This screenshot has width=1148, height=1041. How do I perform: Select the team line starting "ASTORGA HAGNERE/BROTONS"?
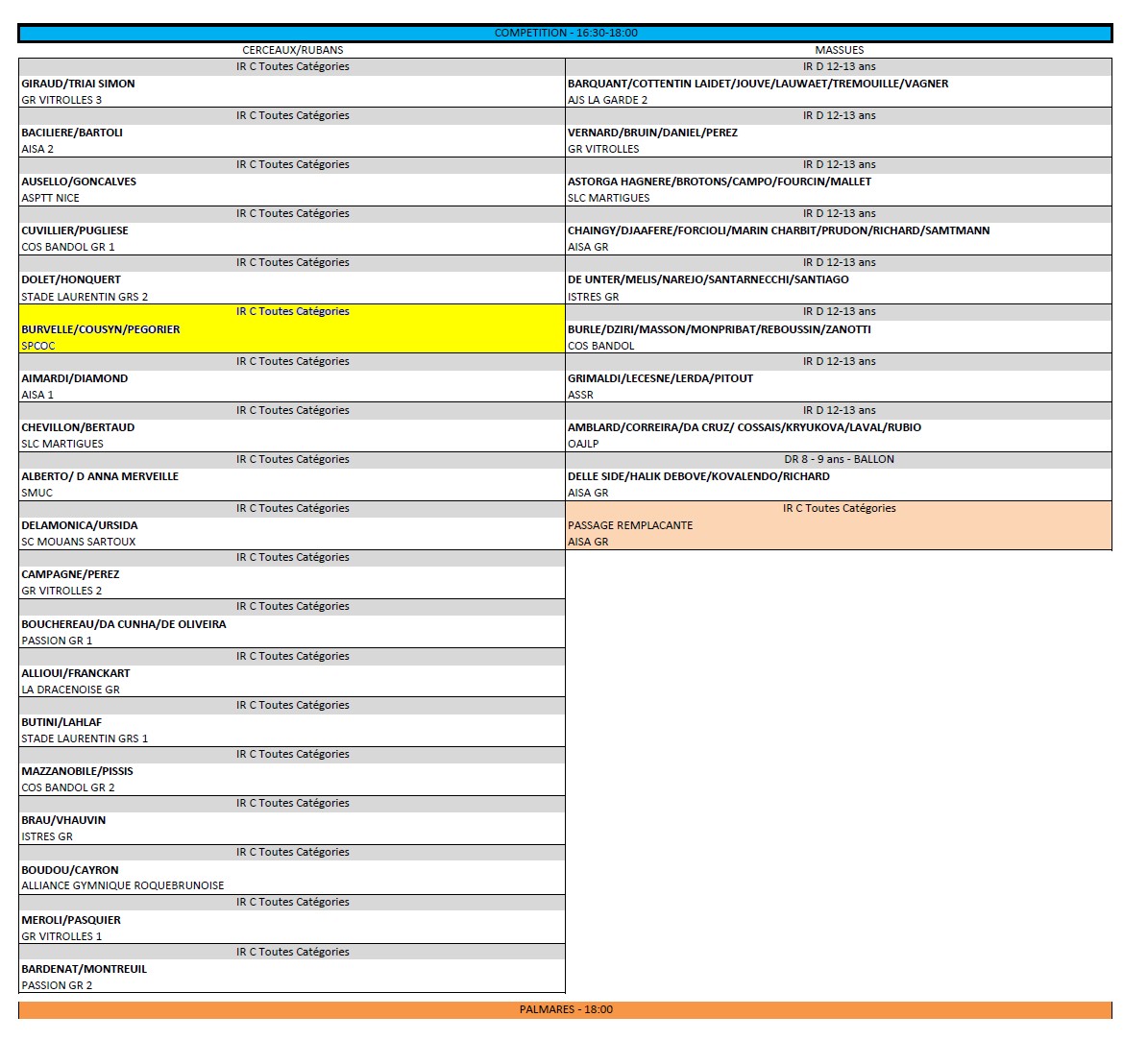point(720,182)
